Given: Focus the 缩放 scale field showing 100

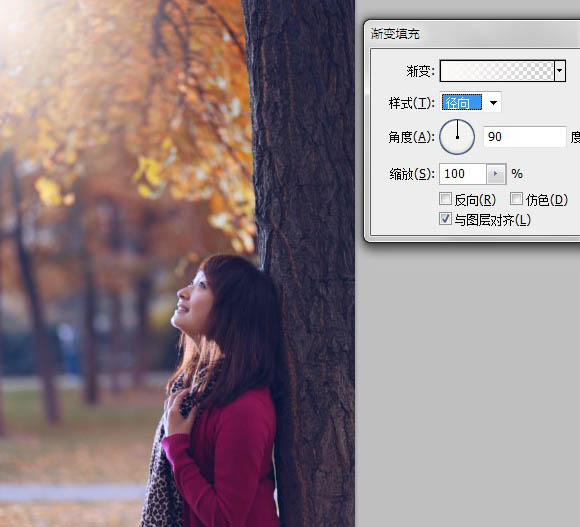Looking at the screenshot, I should [462, 174].
